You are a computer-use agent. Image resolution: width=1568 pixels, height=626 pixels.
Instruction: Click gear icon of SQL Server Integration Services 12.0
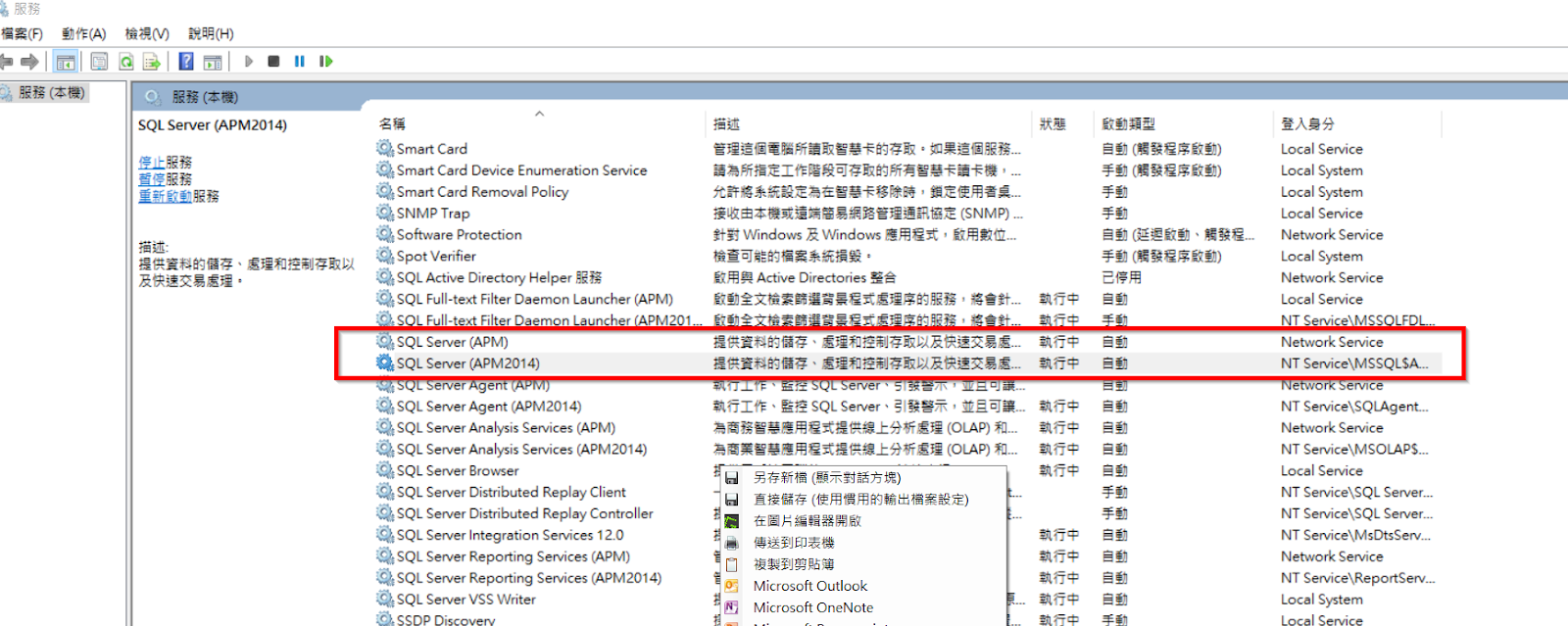click(385, 535)
